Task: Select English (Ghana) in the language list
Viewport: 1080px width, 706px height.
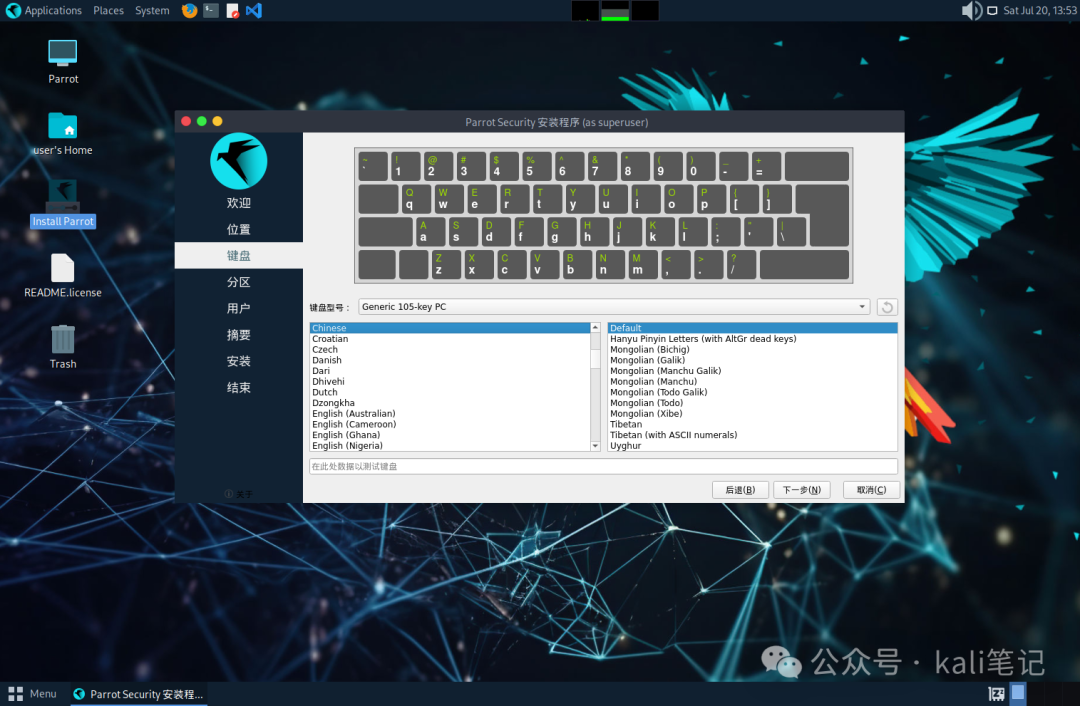Action: click(x=450, y=435)
